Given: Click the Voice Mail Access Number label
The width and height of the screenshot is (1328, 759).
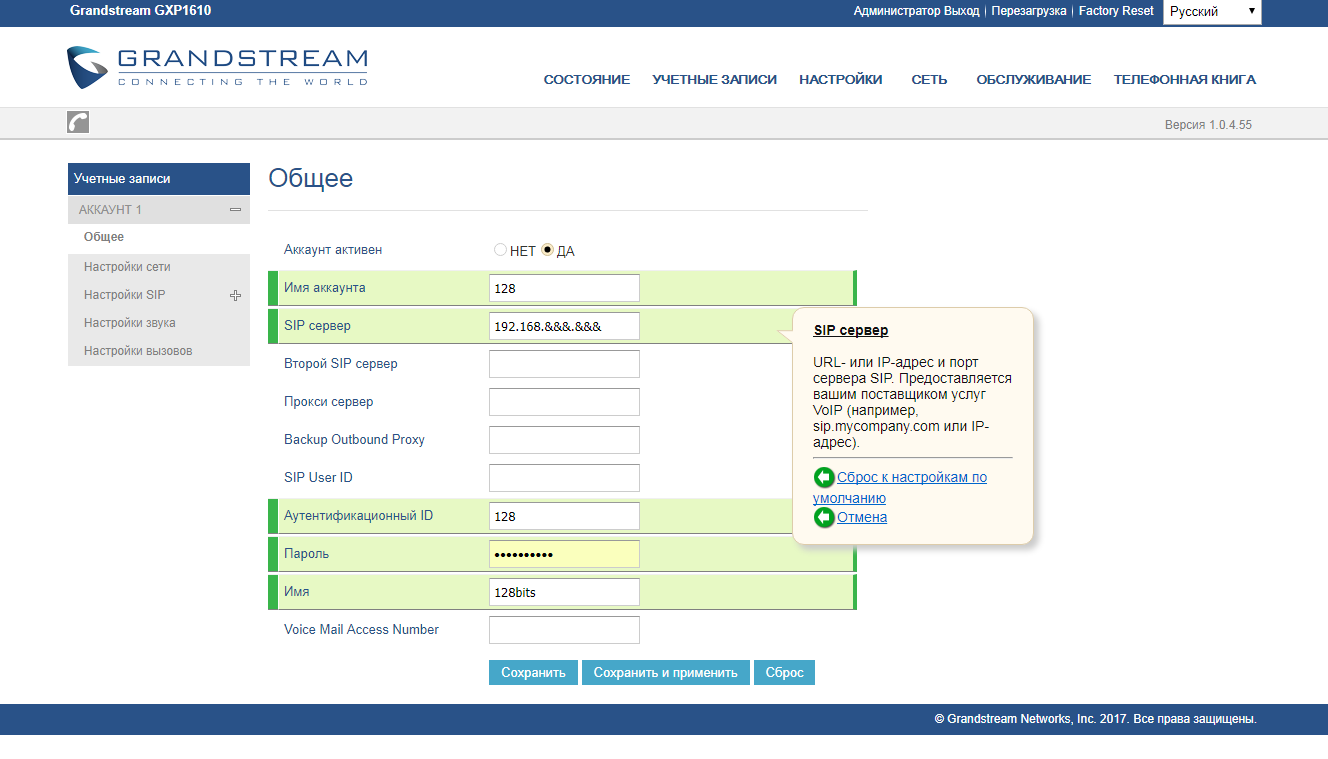Looking at the screenshot, I should [x=361, y=630].
